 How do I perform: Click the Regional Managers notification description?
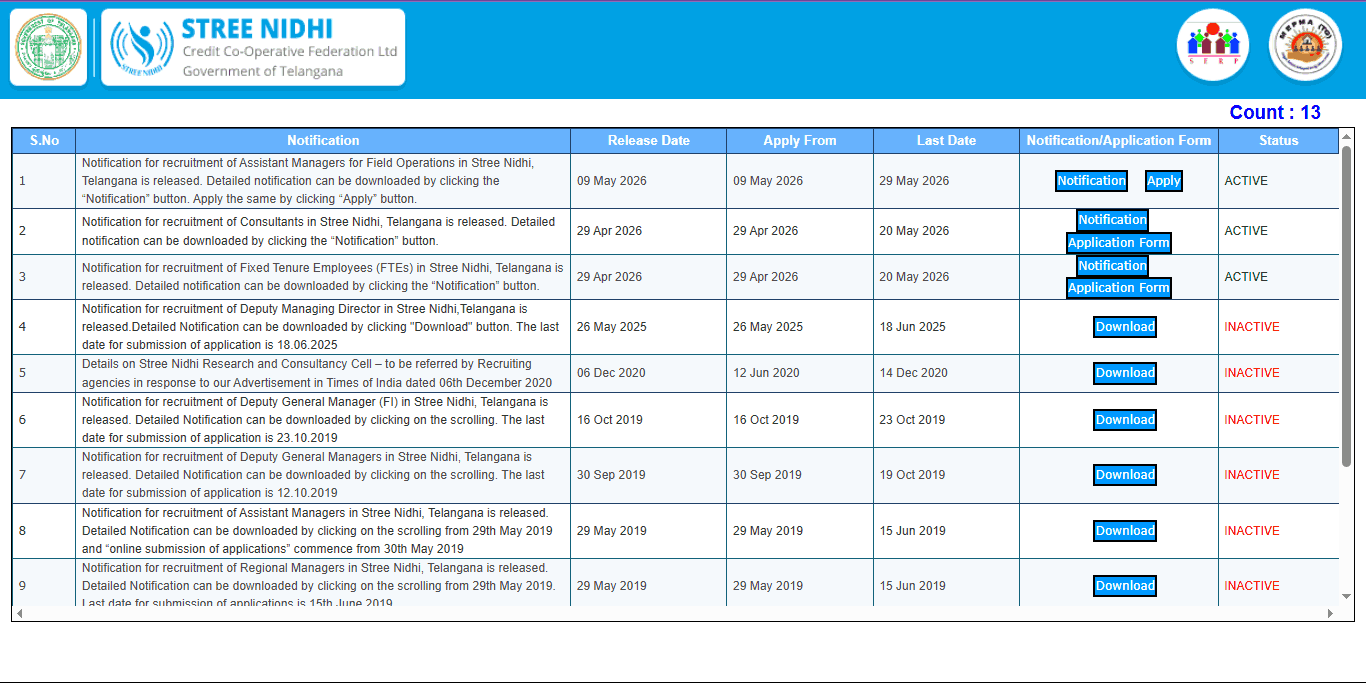point(319,583)
